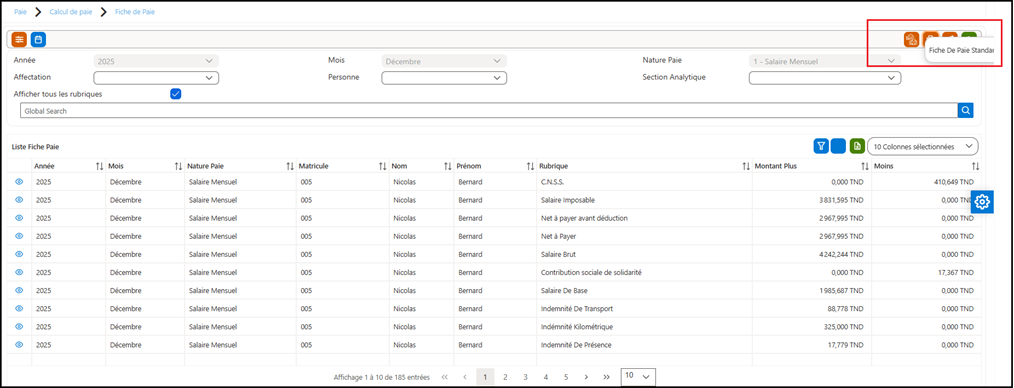Image resolution: width=1014 pixels, height=388 pixels.
Task: View the C.N.S.S. row eye icon
Action: coord(19,182)
